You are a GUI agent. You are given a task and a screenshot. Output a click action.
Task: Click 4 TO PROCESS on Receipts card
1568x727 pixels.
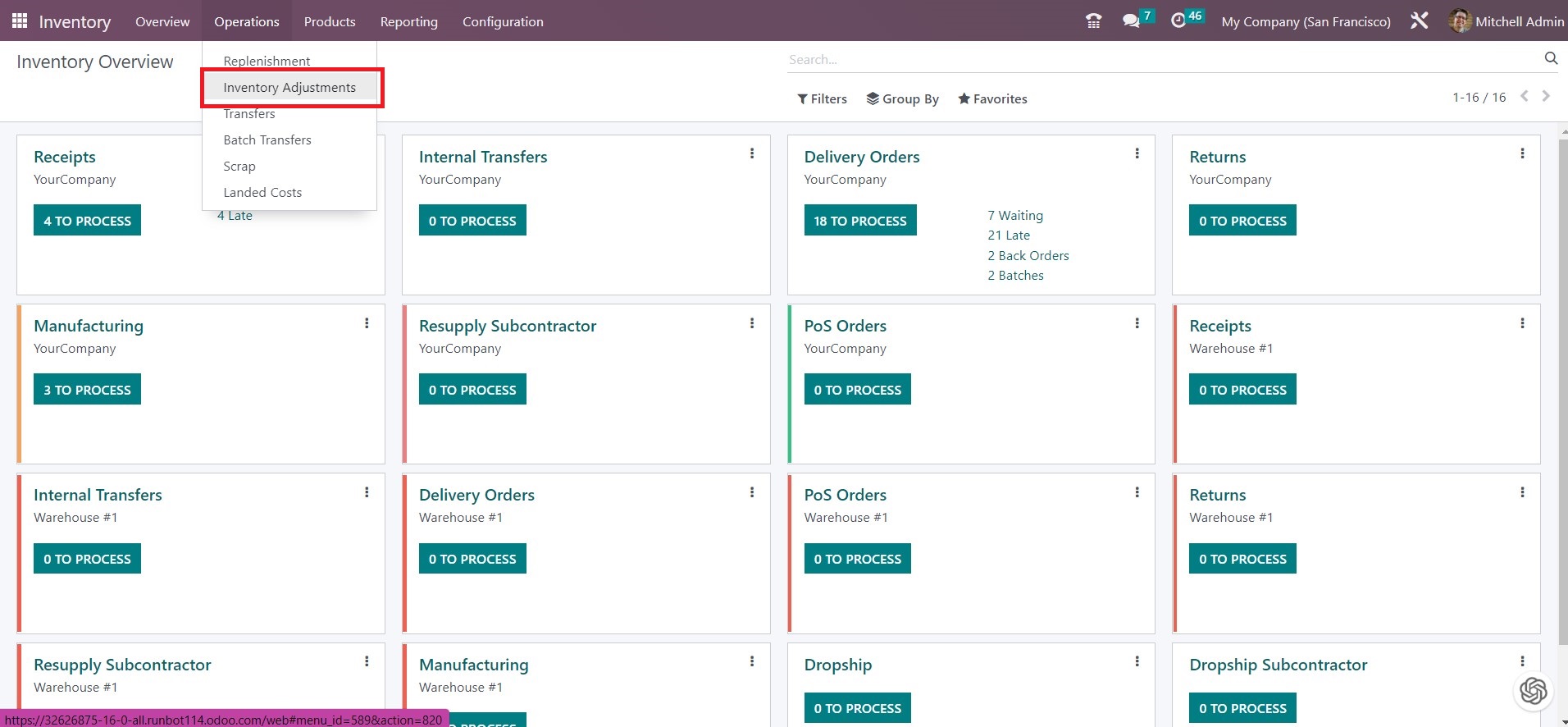pos(87,220)
